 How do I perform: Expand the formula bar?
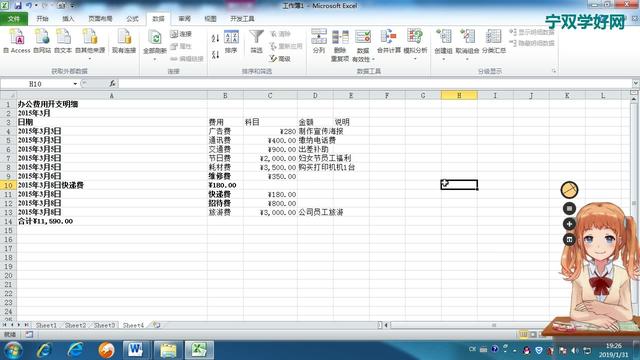pos(636,83)
